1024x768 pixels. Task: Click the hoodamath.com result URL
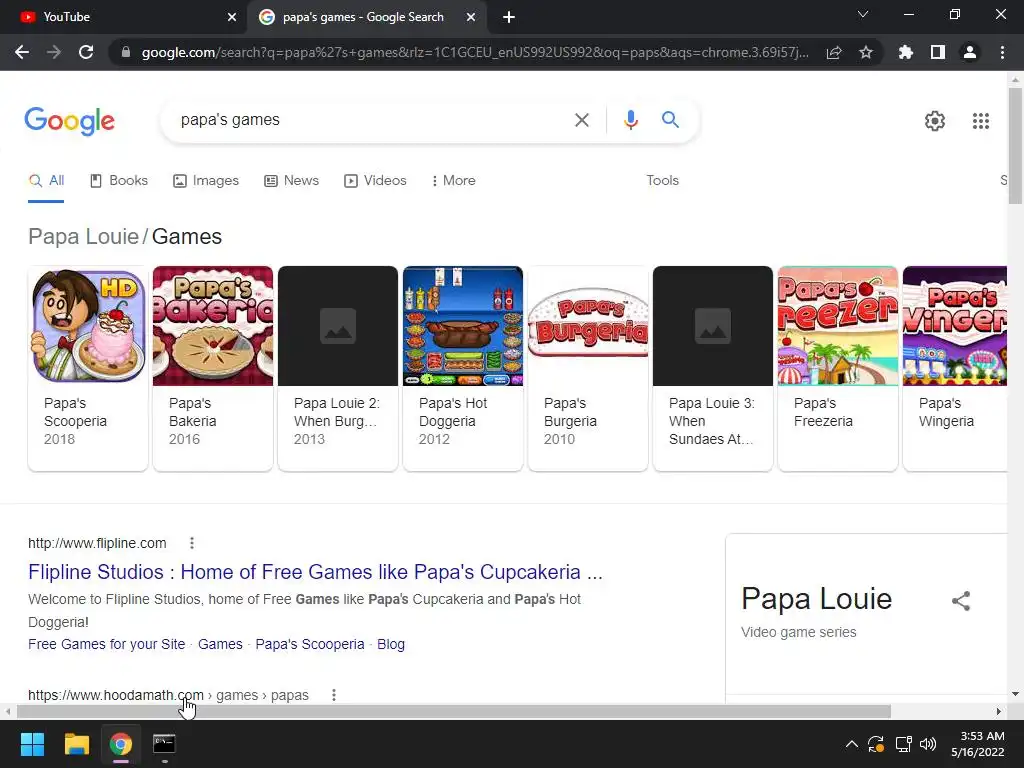pos(168,695)
